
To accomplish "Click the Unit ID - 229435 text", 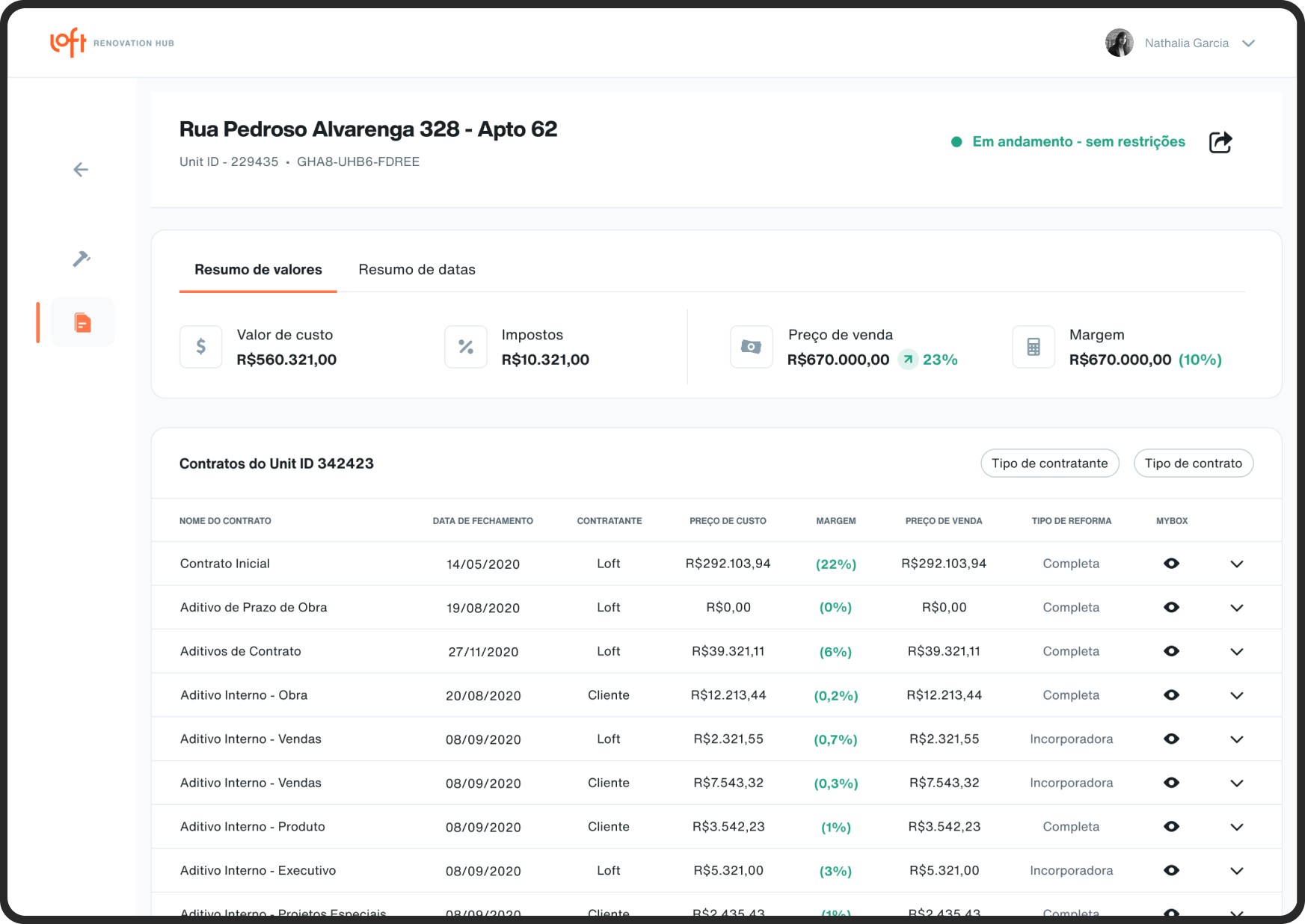I will [229, 161].
